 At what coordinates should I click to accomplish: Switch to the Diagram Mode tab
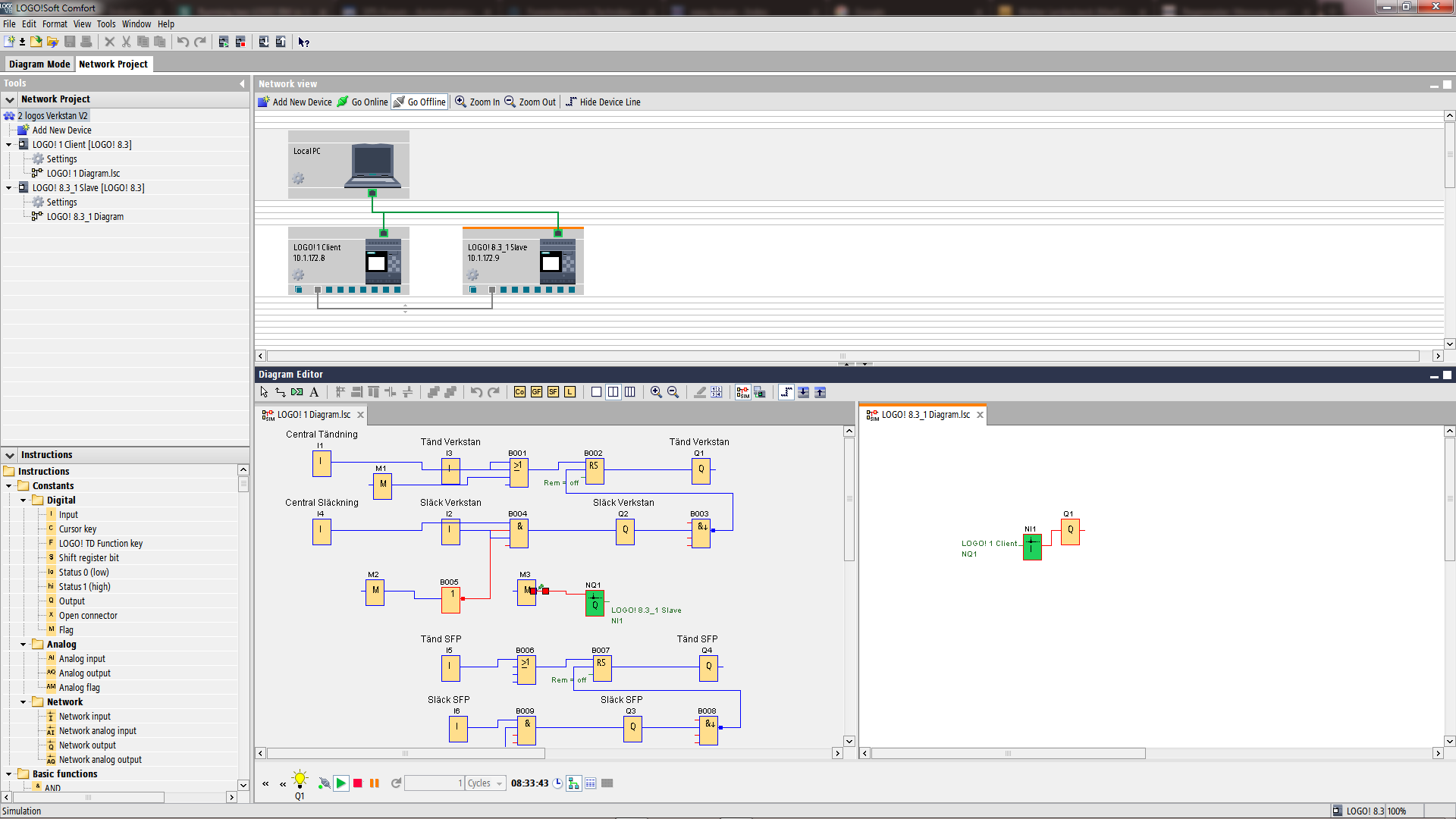point(39,64)
